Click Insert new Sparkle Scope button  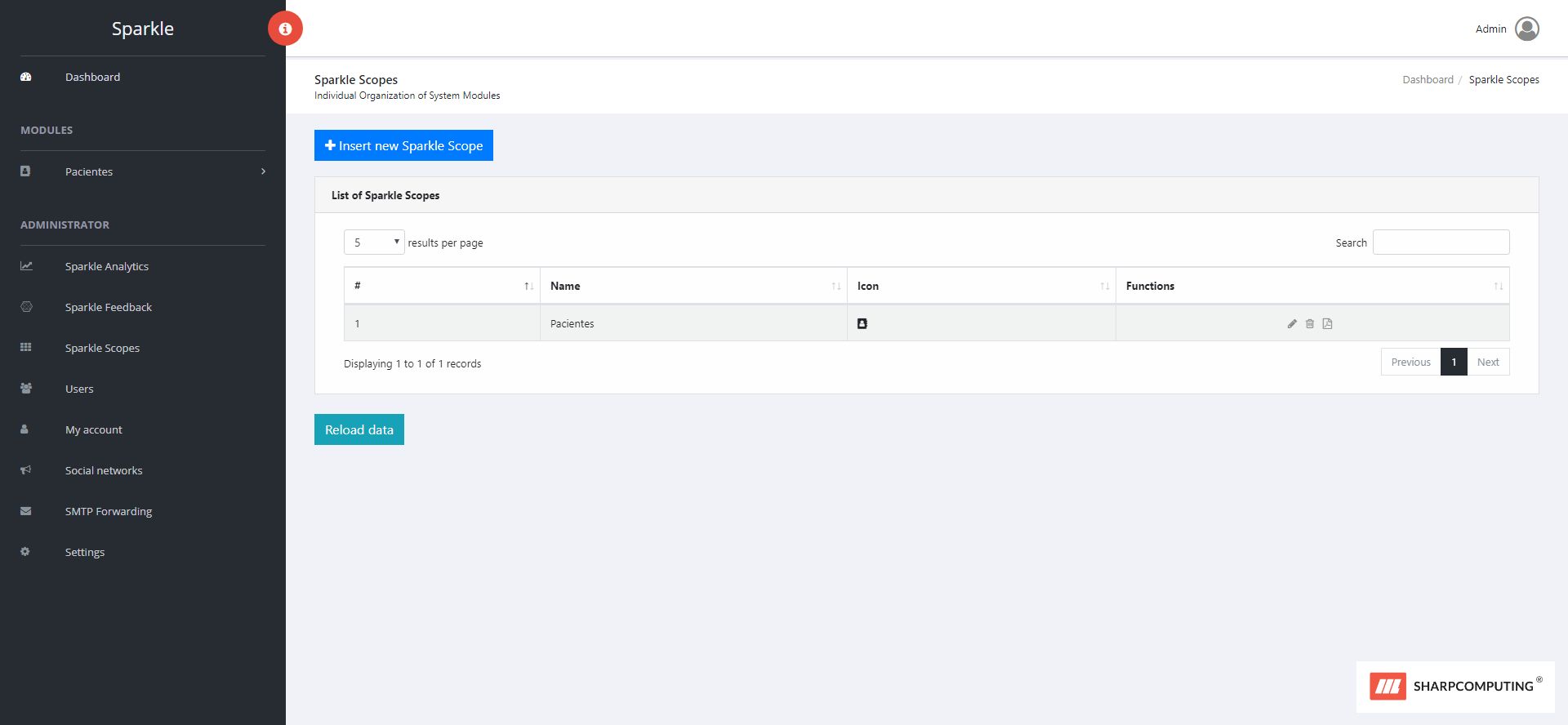point(403,145)
